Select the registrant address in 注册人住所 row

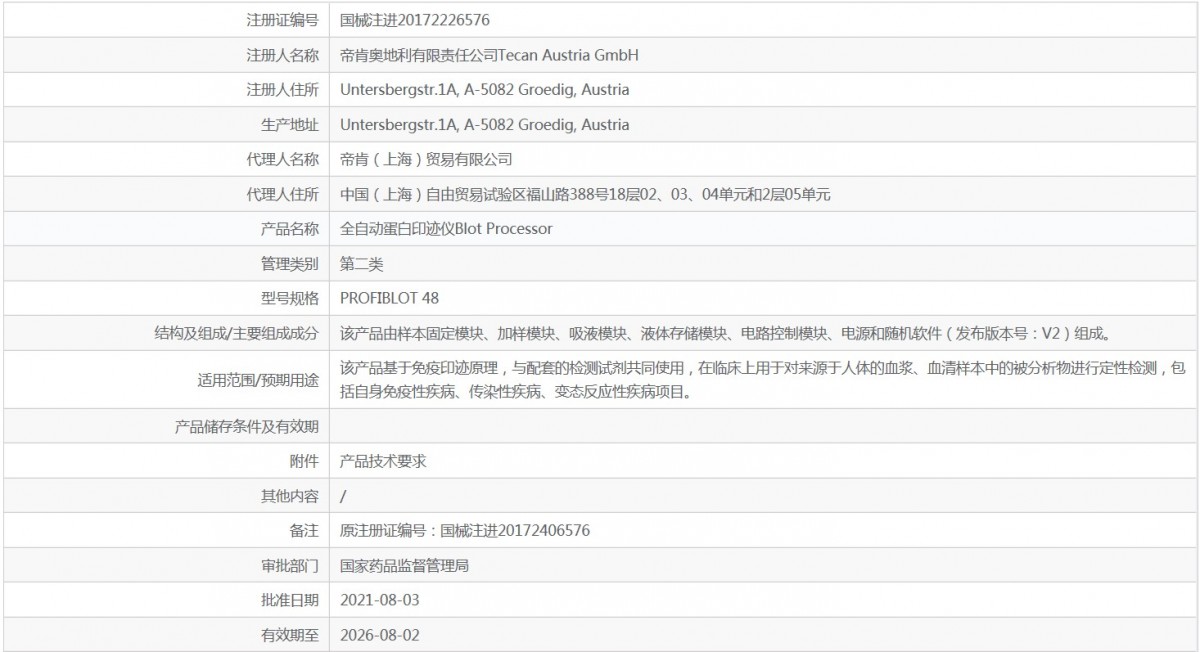click(485, 89)
